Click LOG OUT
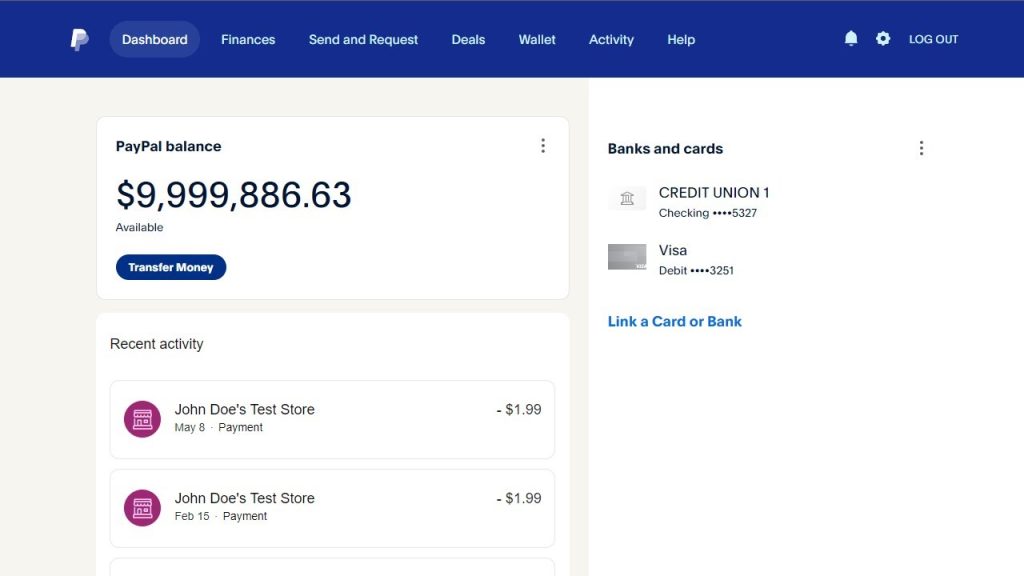Screen dimensions: 1024x576 coord(933,39)
